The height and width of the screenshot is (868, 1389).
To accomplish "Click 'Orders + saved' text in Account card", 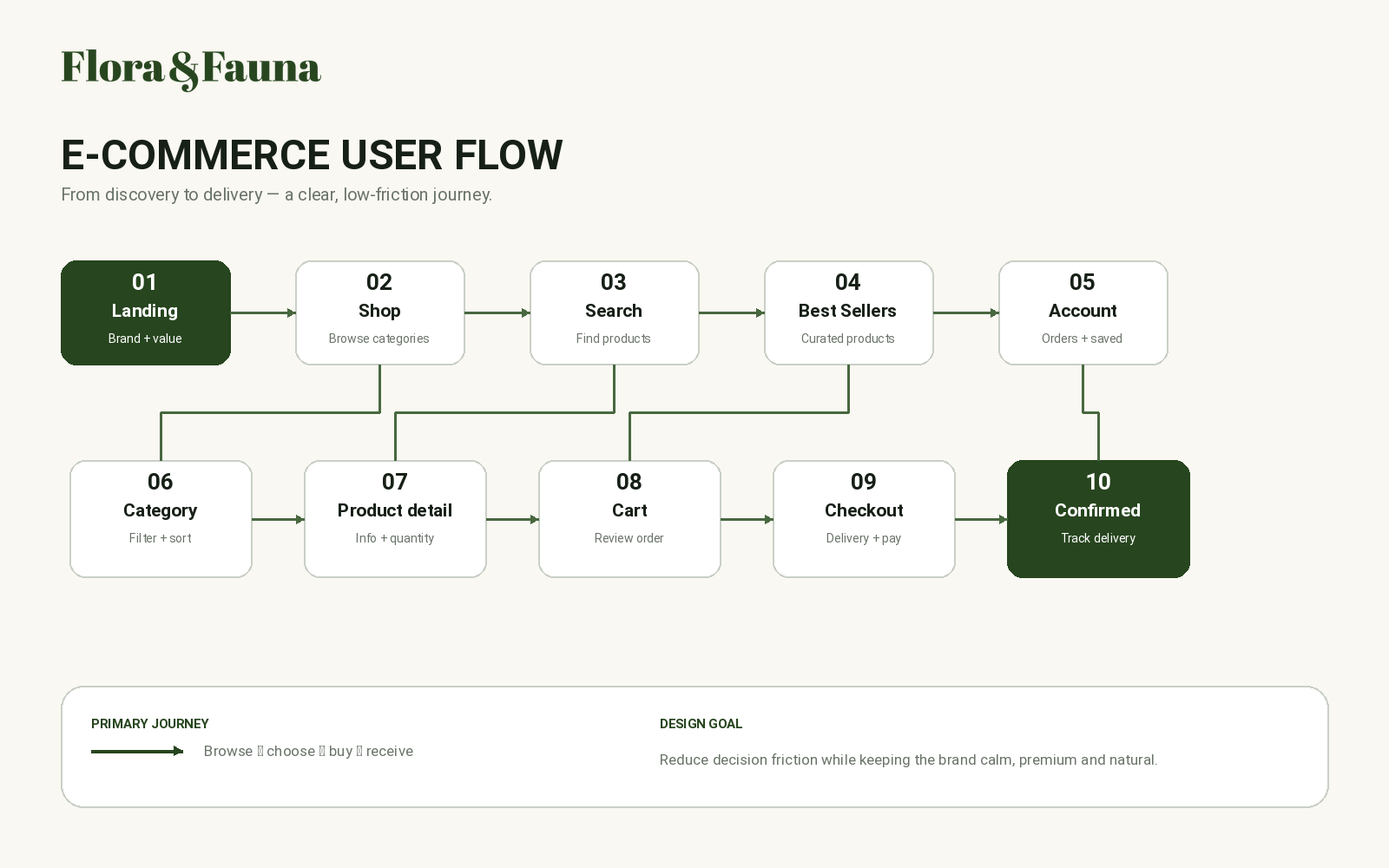I will 1083,339.
